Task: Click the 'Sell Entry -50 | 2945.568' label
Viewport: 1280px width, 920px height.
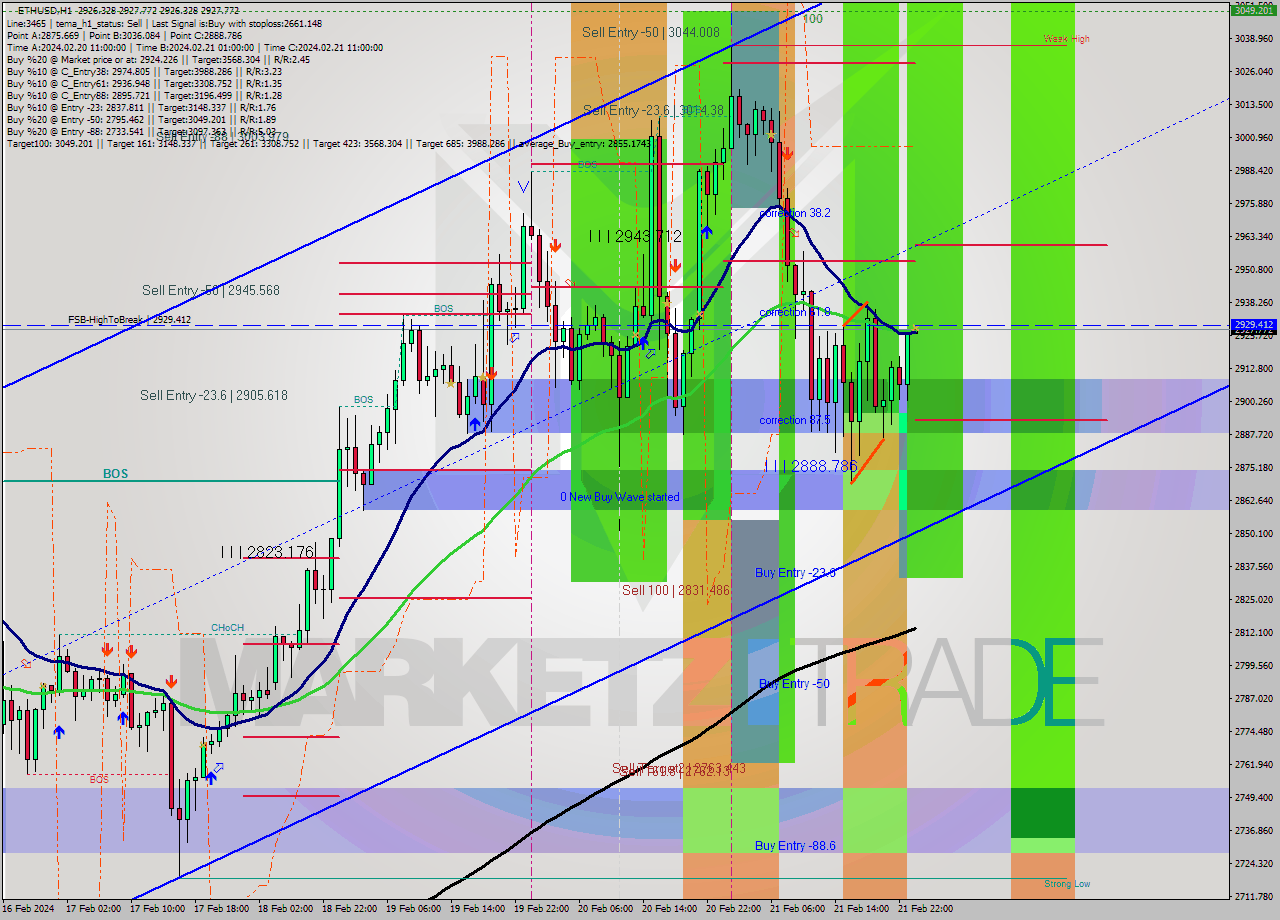Action: click(211, 290)
